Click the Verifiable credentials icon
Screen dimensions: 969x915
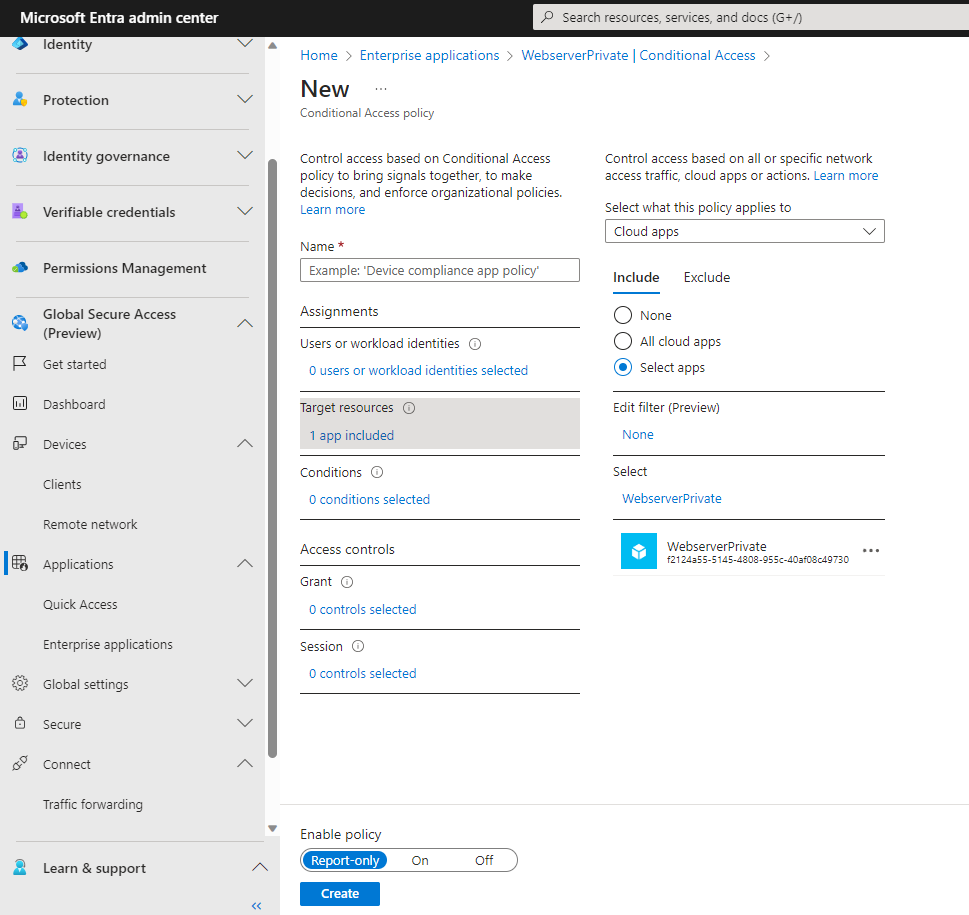click(x=20, y=212)
